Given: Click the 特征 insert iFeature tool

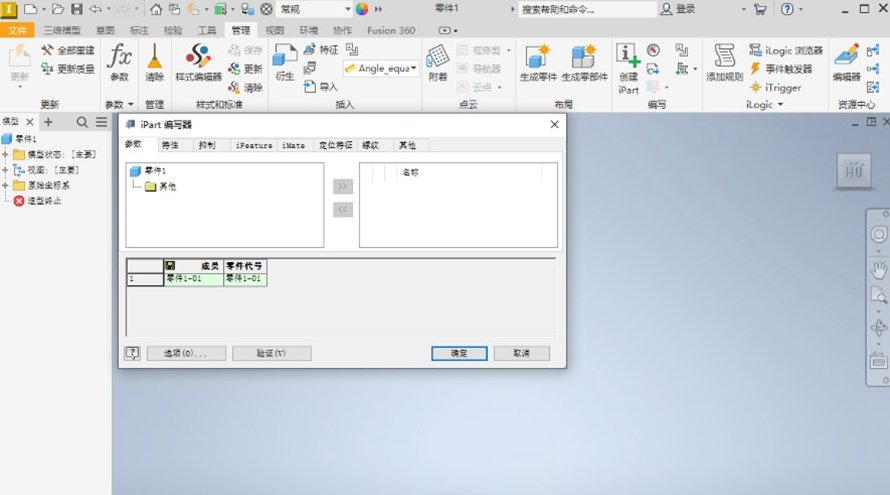Looking at the screenshot, I should [321, 50].
